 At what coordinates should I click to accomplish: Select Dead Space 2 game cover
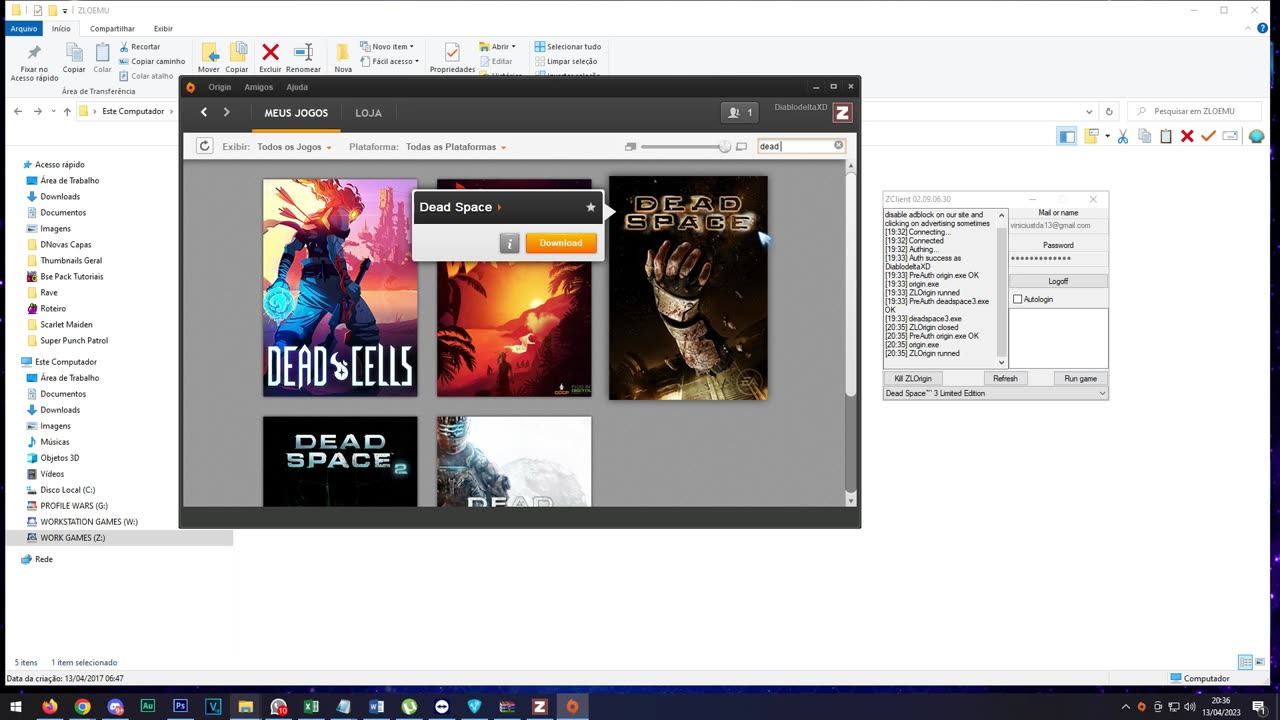pyautogui.click(x=340, y=461)
